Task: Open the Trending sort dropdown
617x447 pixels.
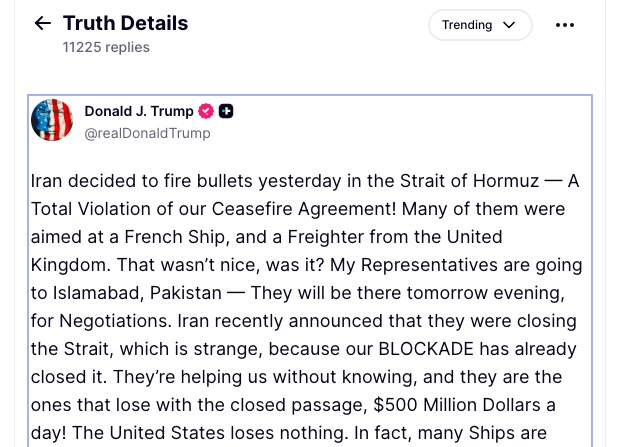Action: coord(480,25)
